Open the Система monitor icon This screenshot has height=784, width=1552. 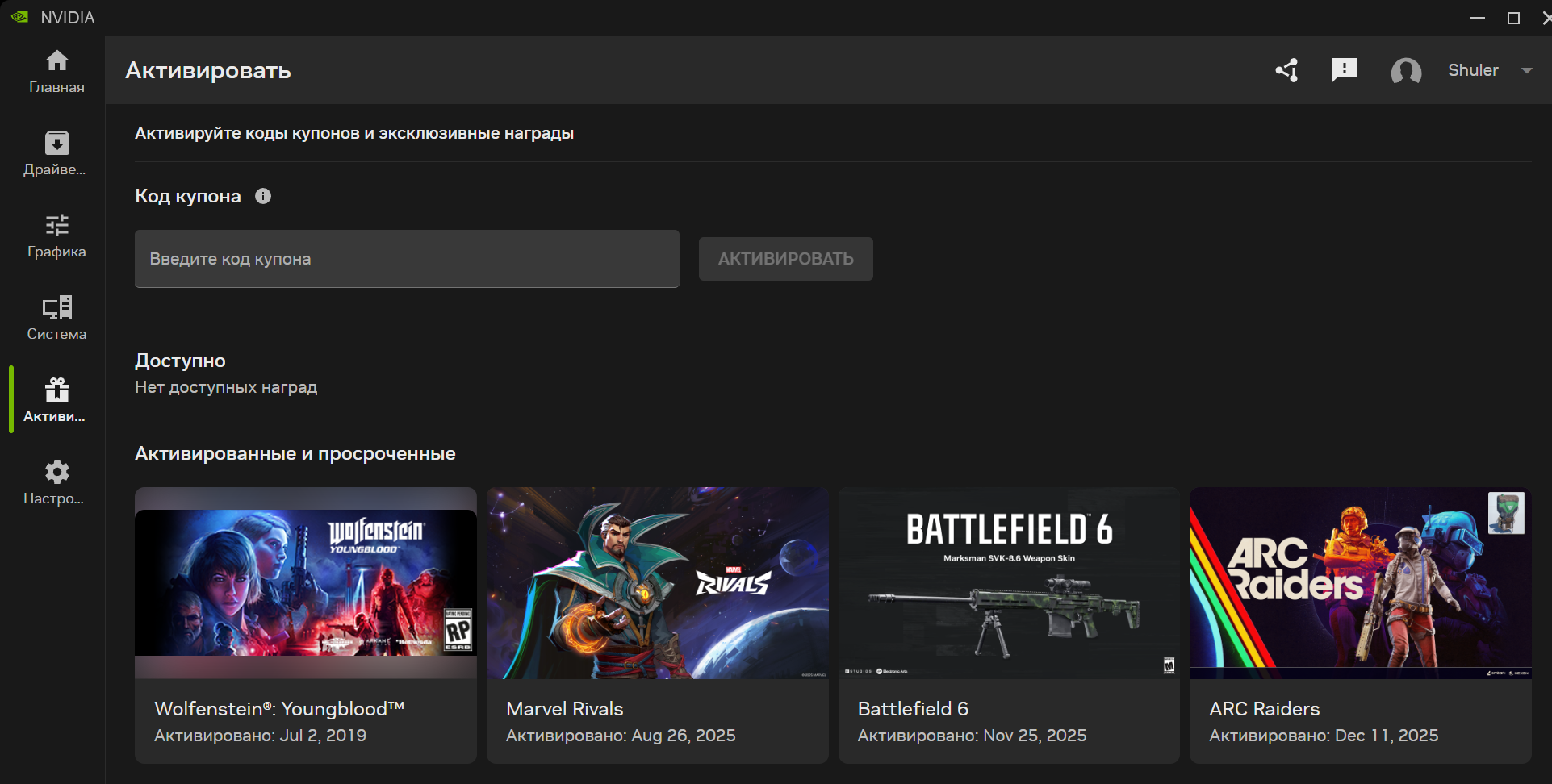pos(56,307)
